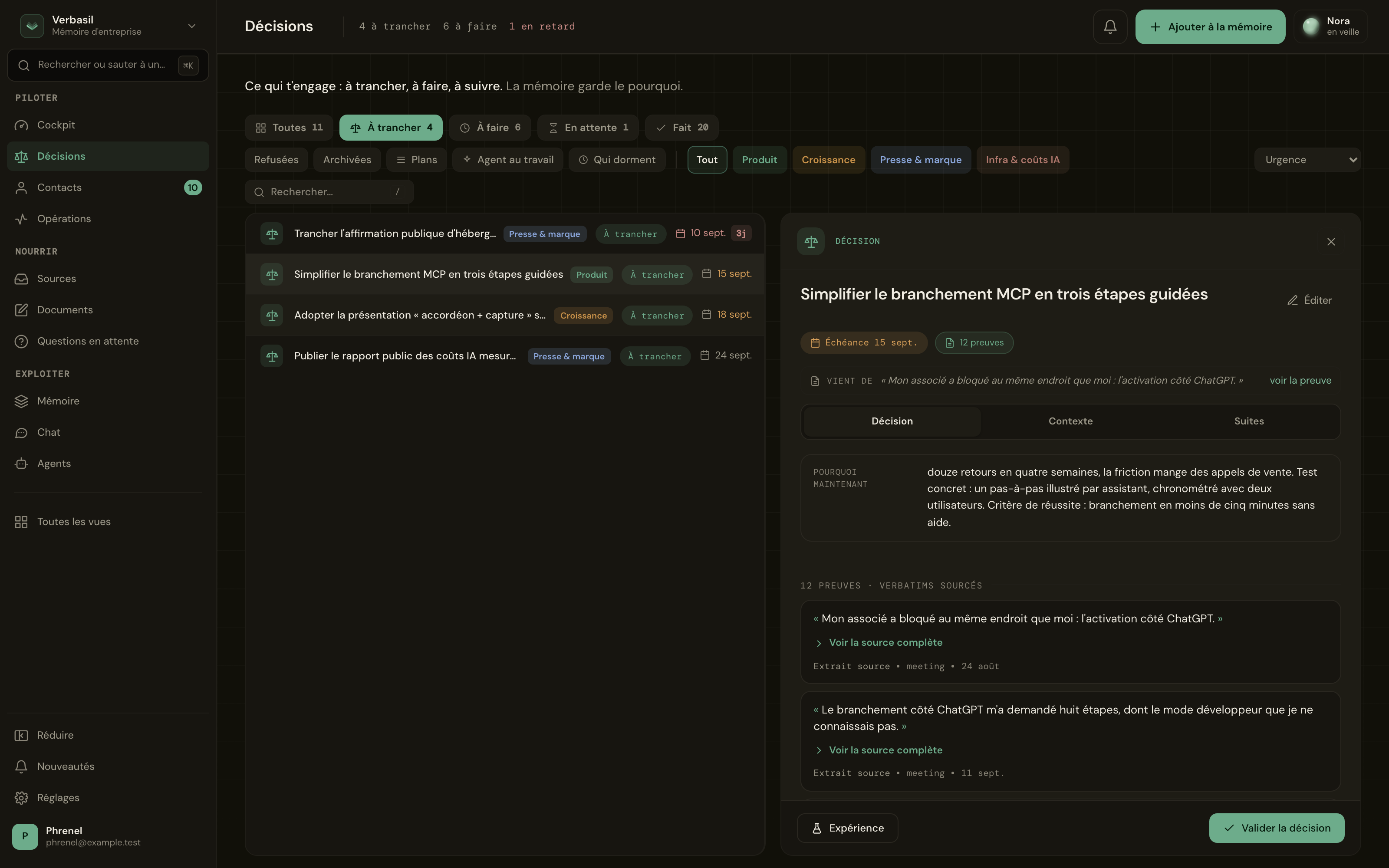The width and height of the screenshot is (1389, 868).
Task: Open the Mémoire view
Action: [x=108, y=401]
